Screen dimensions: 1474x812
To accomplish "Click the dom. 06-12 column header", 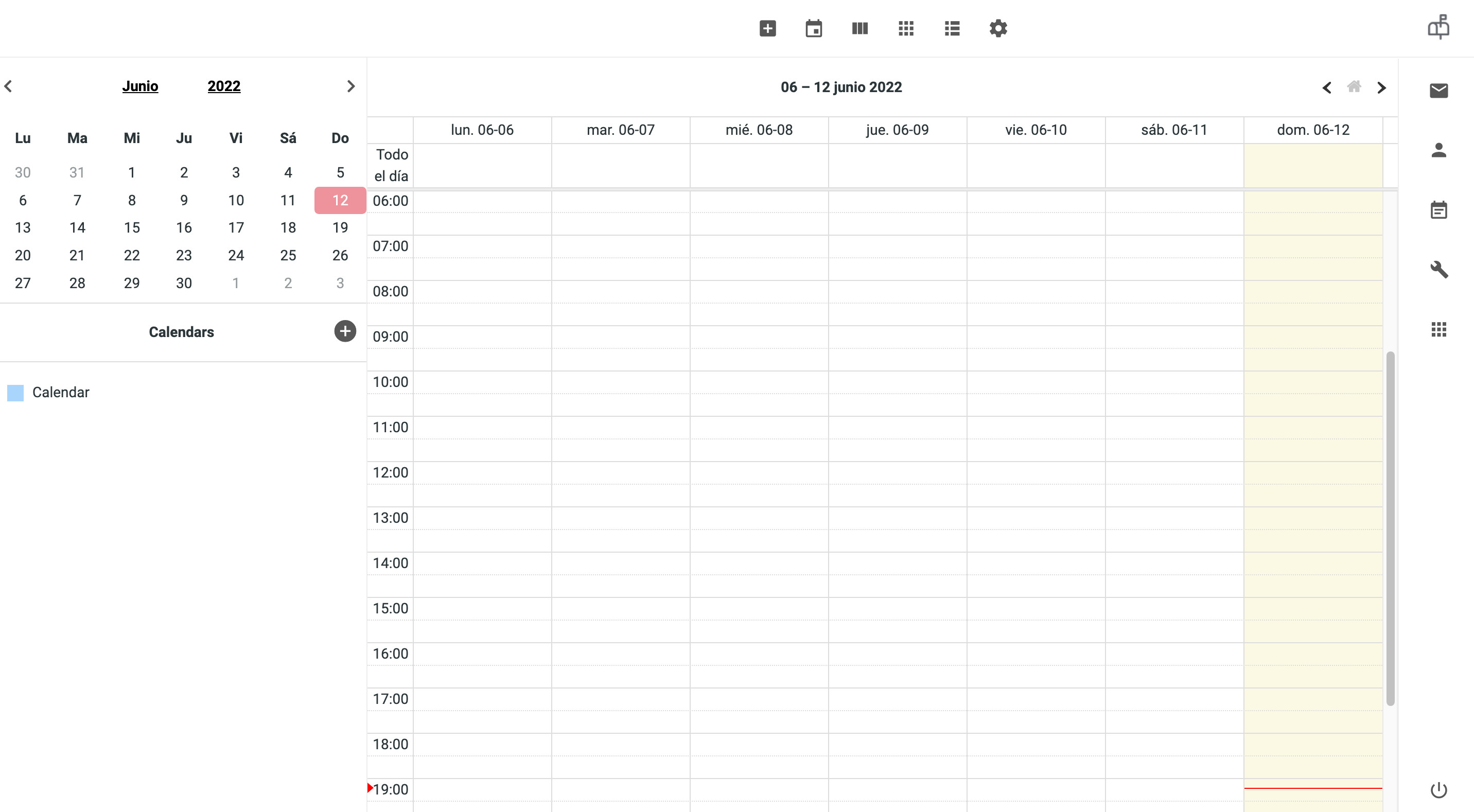I will pos(1313,130).
